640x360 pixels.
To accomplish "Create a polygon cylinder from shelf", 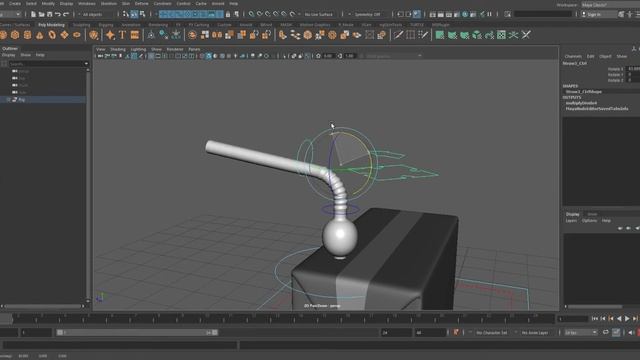I will (x=27, y=35).
